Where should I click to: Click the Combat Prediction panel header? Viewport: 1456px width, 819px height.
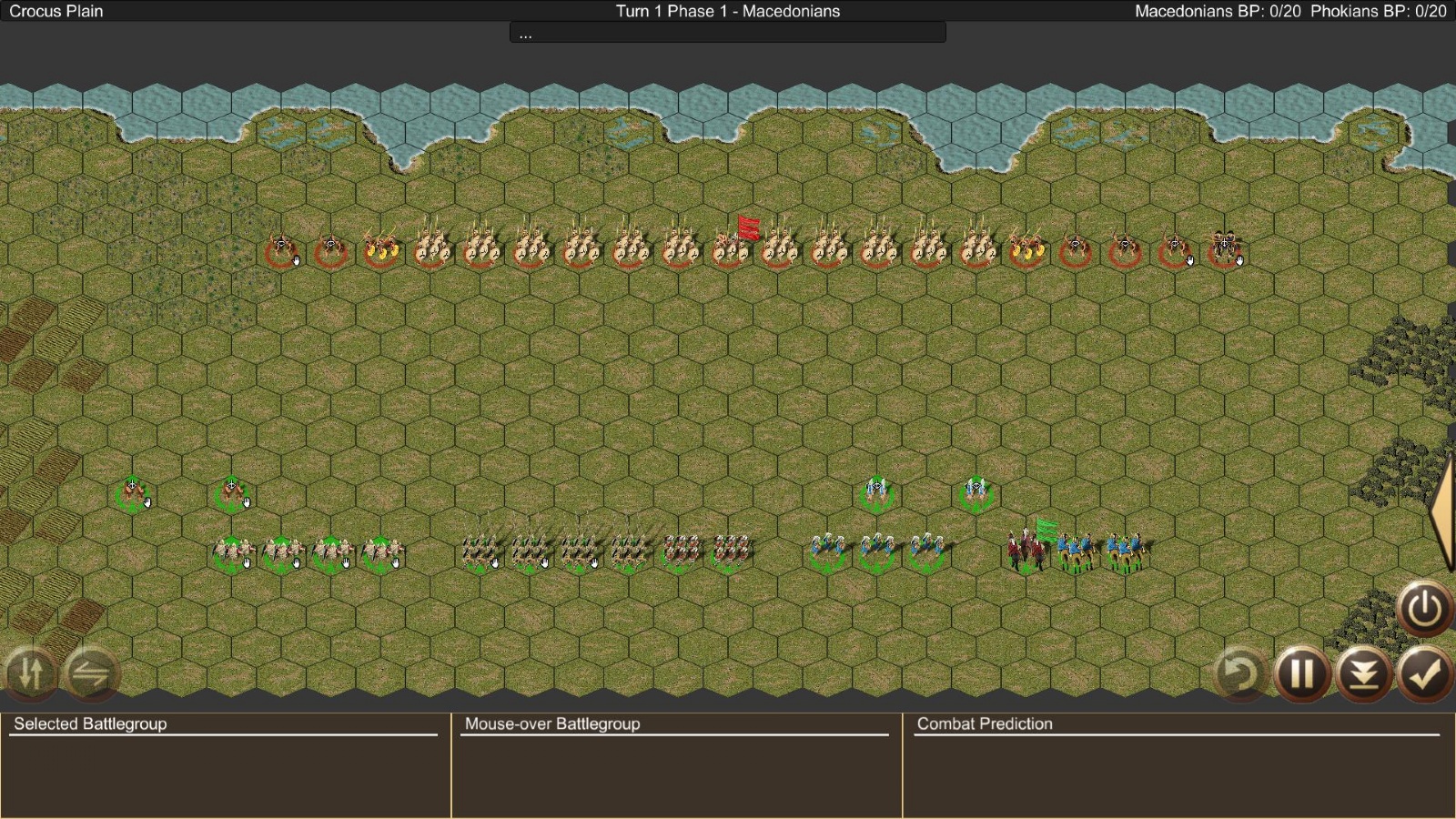click(985, 723)
